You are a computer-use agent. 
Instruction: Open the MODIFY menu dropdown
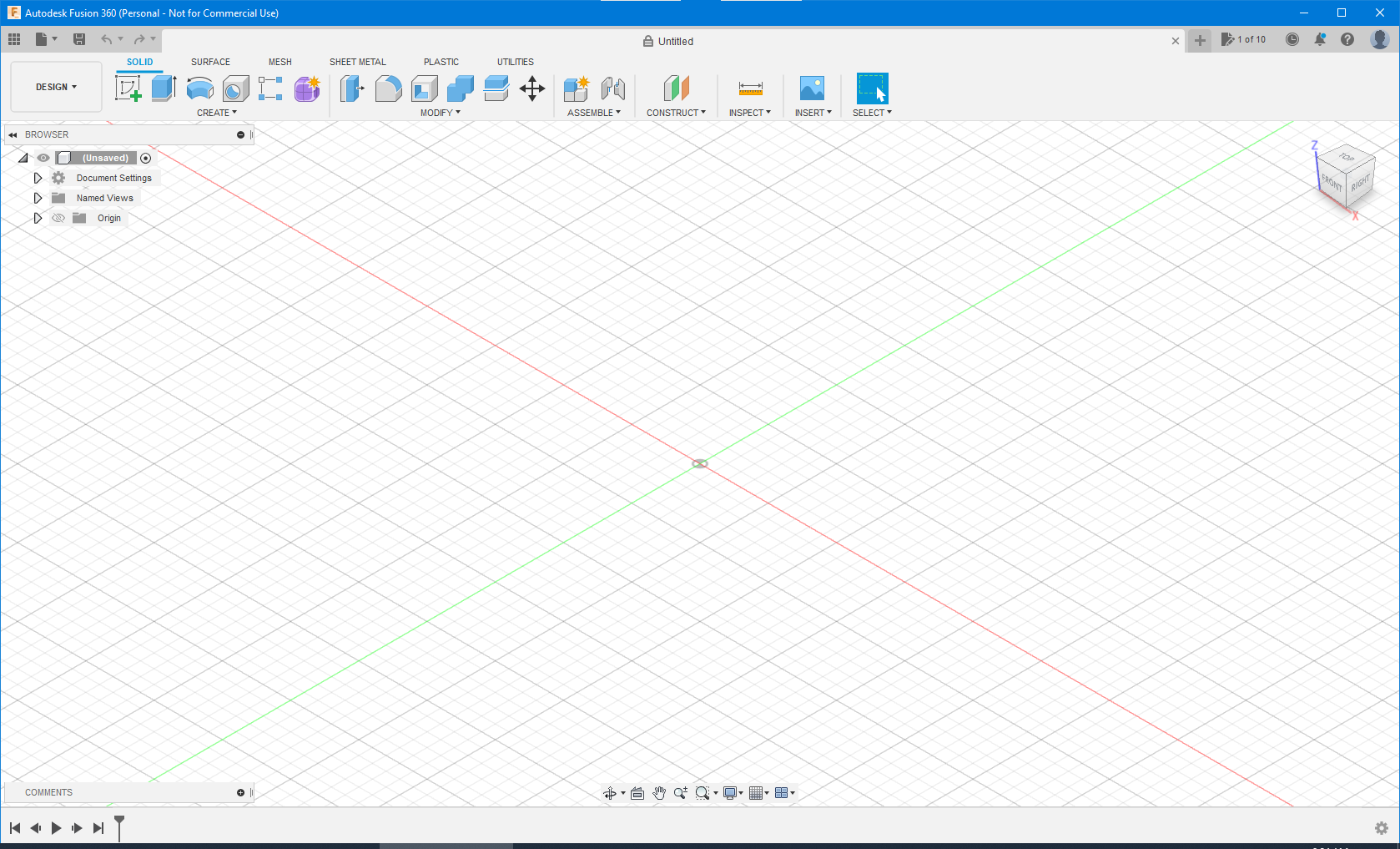click(441, 113)
